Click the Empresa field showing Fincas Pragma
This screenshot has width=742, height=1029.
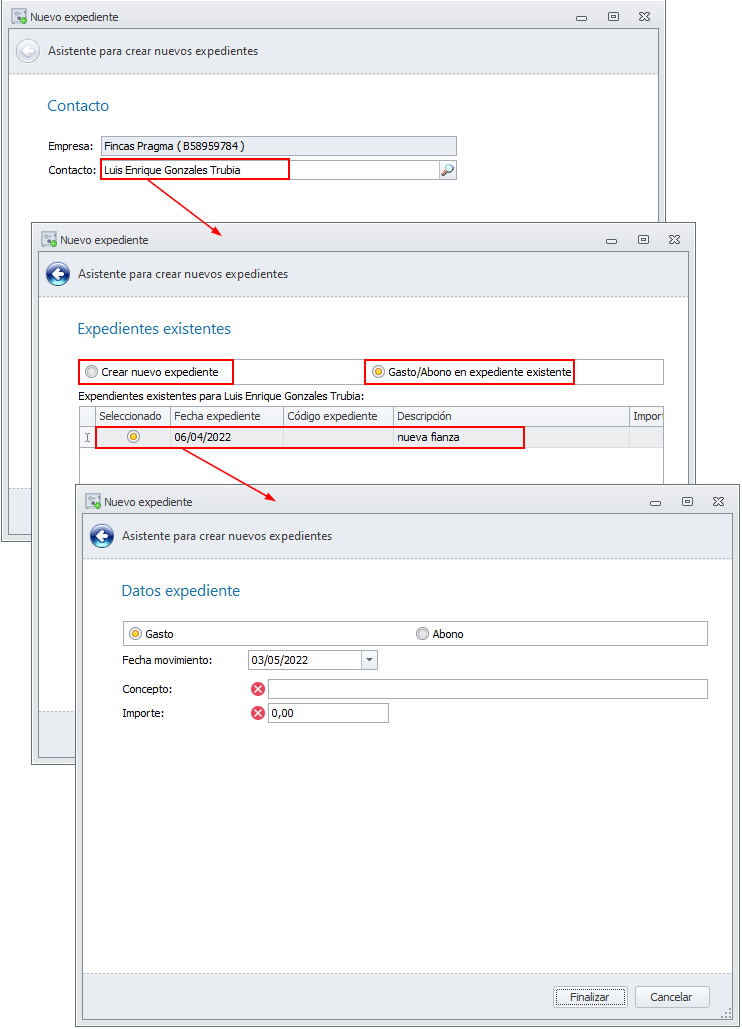pyautogui.click(x=279, y=146)
